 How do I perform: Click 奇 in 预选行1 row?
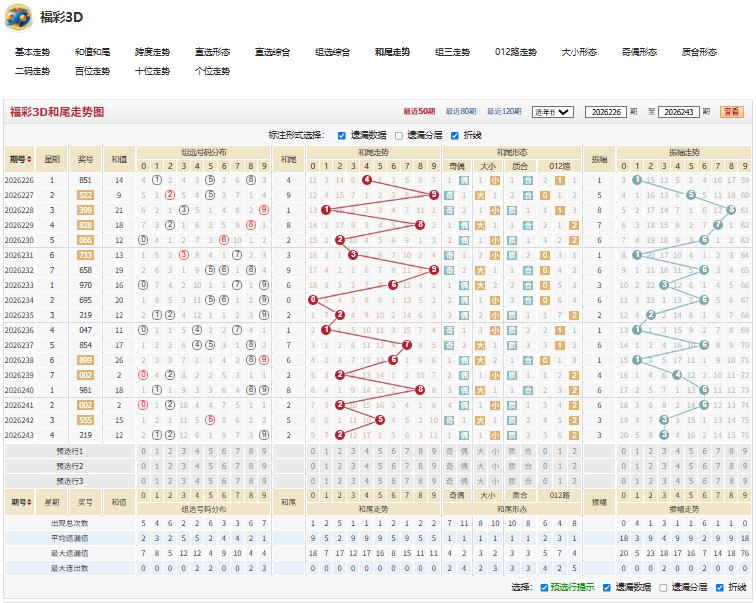tap(449, 452)
